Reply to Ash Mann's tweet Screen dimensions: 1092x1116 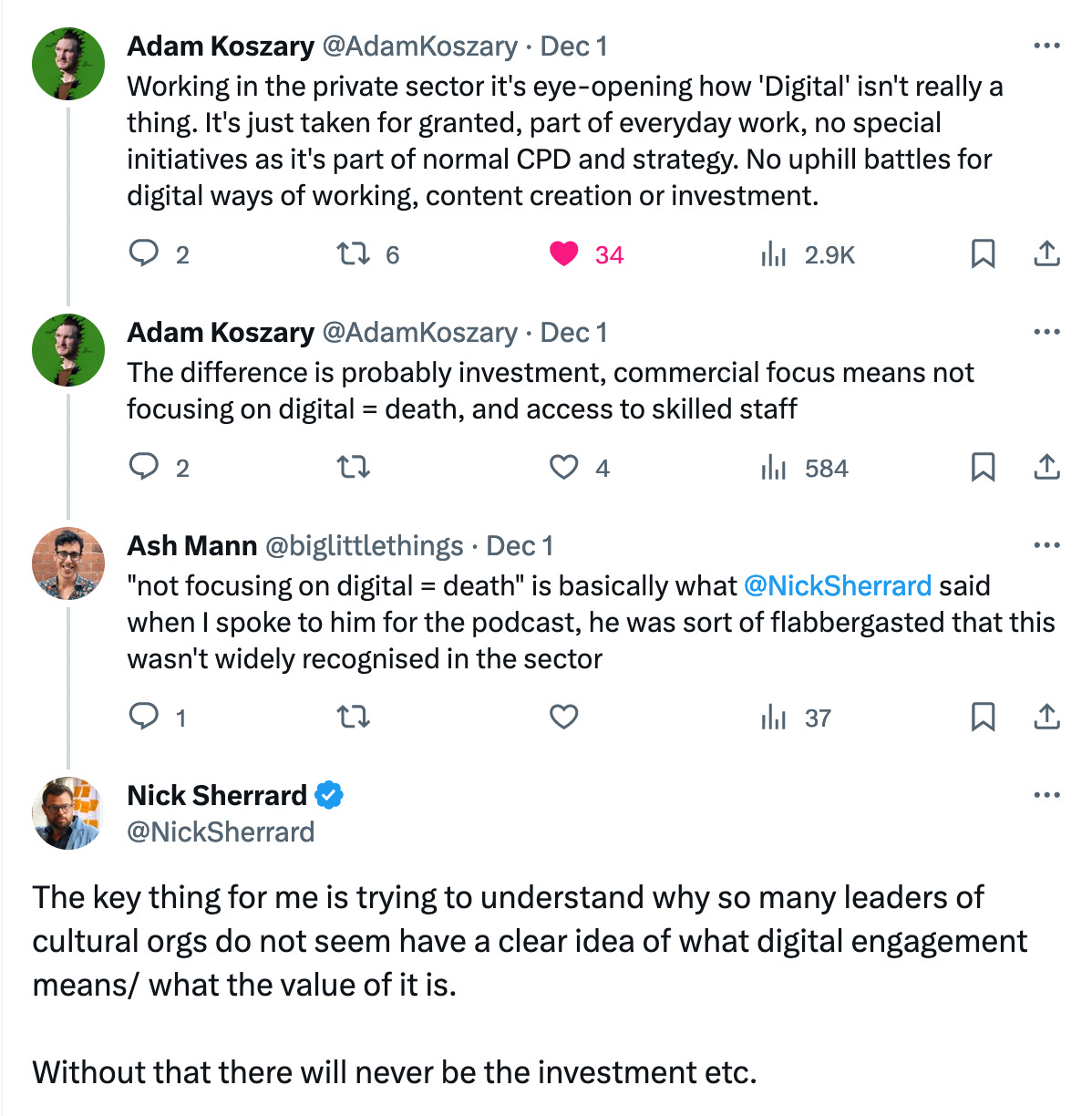pos(144,717)
